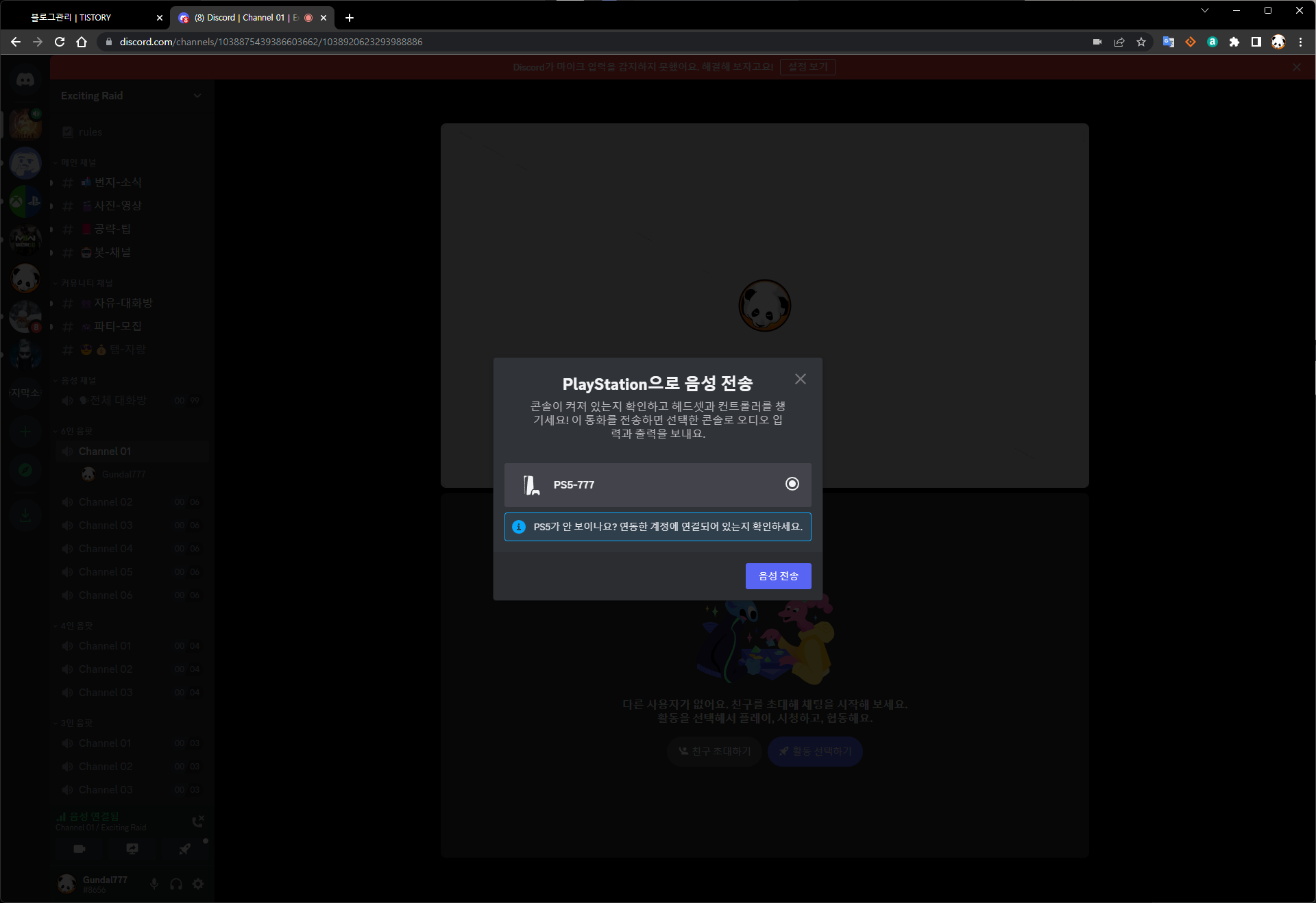Click the 설정 보기 button in banner
Screen dimensions: 1316x903
point(807,67)
